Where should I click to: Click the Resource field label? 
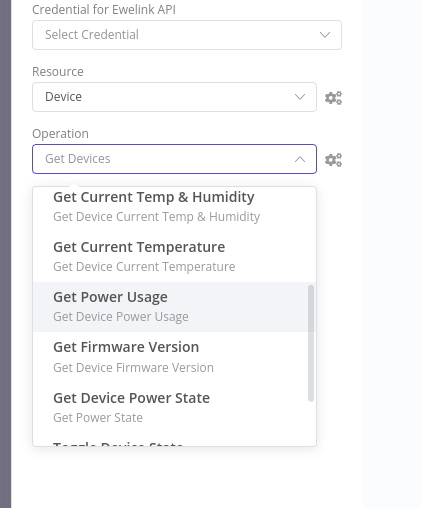[58, 72]
